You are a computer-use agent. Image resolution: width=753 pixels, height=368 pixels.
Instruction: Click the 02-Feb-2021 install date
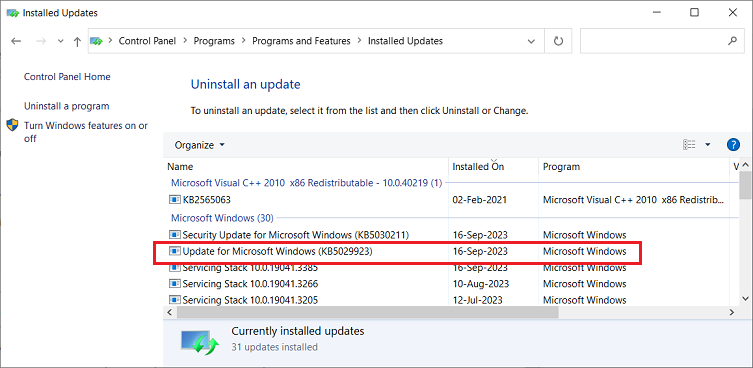coord(480,200)
